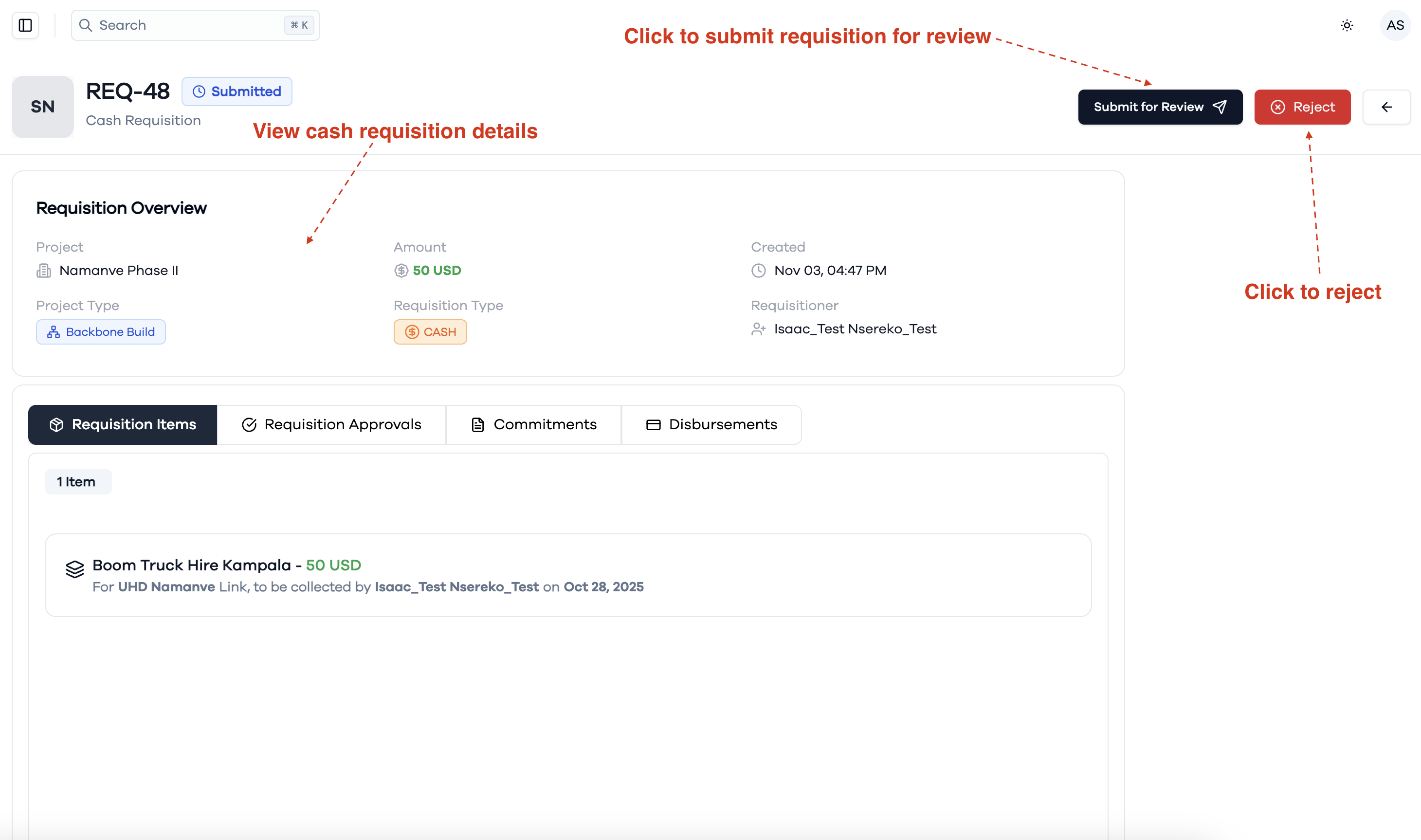Click the box icon on Requisition Items tab

(56, 425)
